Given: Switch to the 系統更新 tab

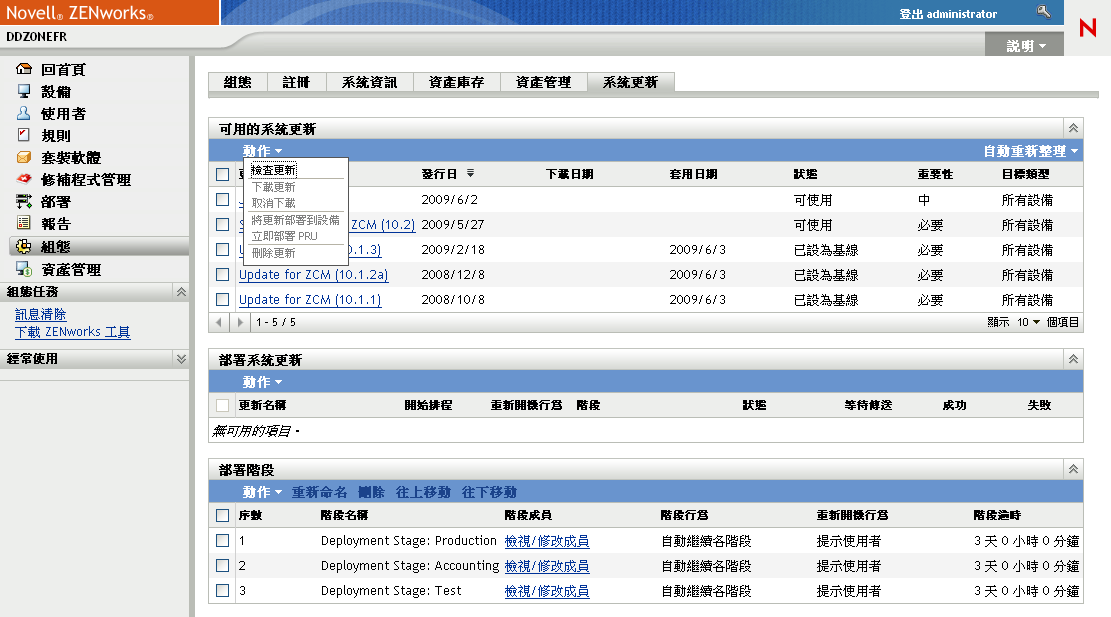Looking at the screenshot, I should [x=631, y=82].
